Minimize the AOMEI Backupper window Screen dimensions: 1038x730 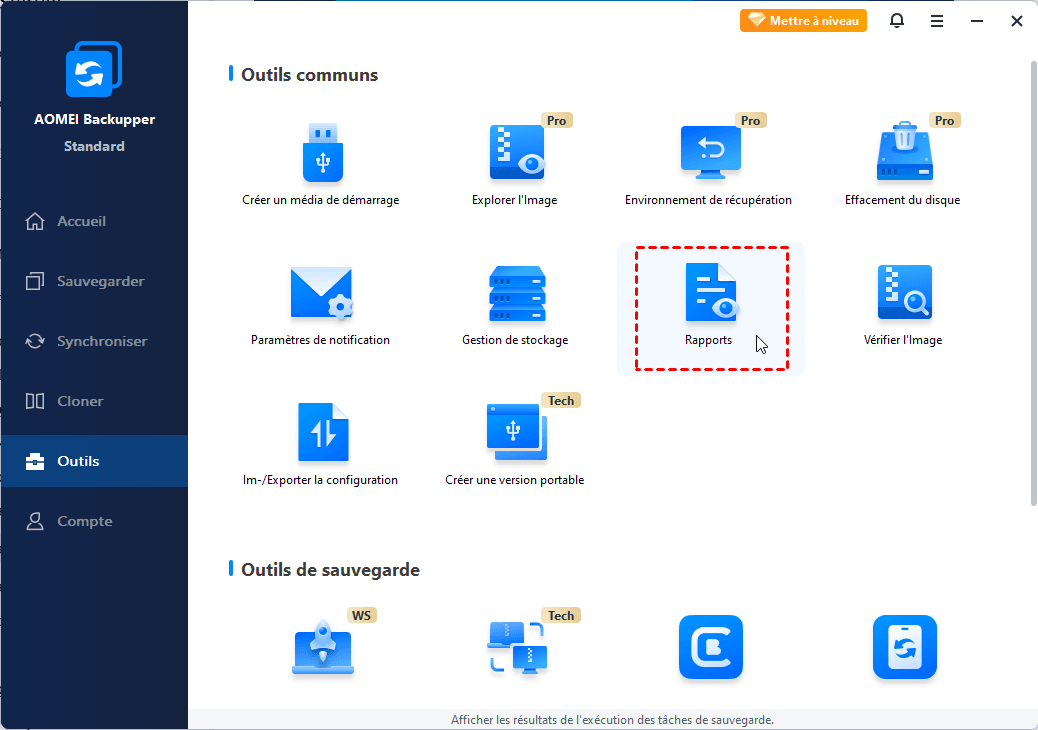coord(976,21)
